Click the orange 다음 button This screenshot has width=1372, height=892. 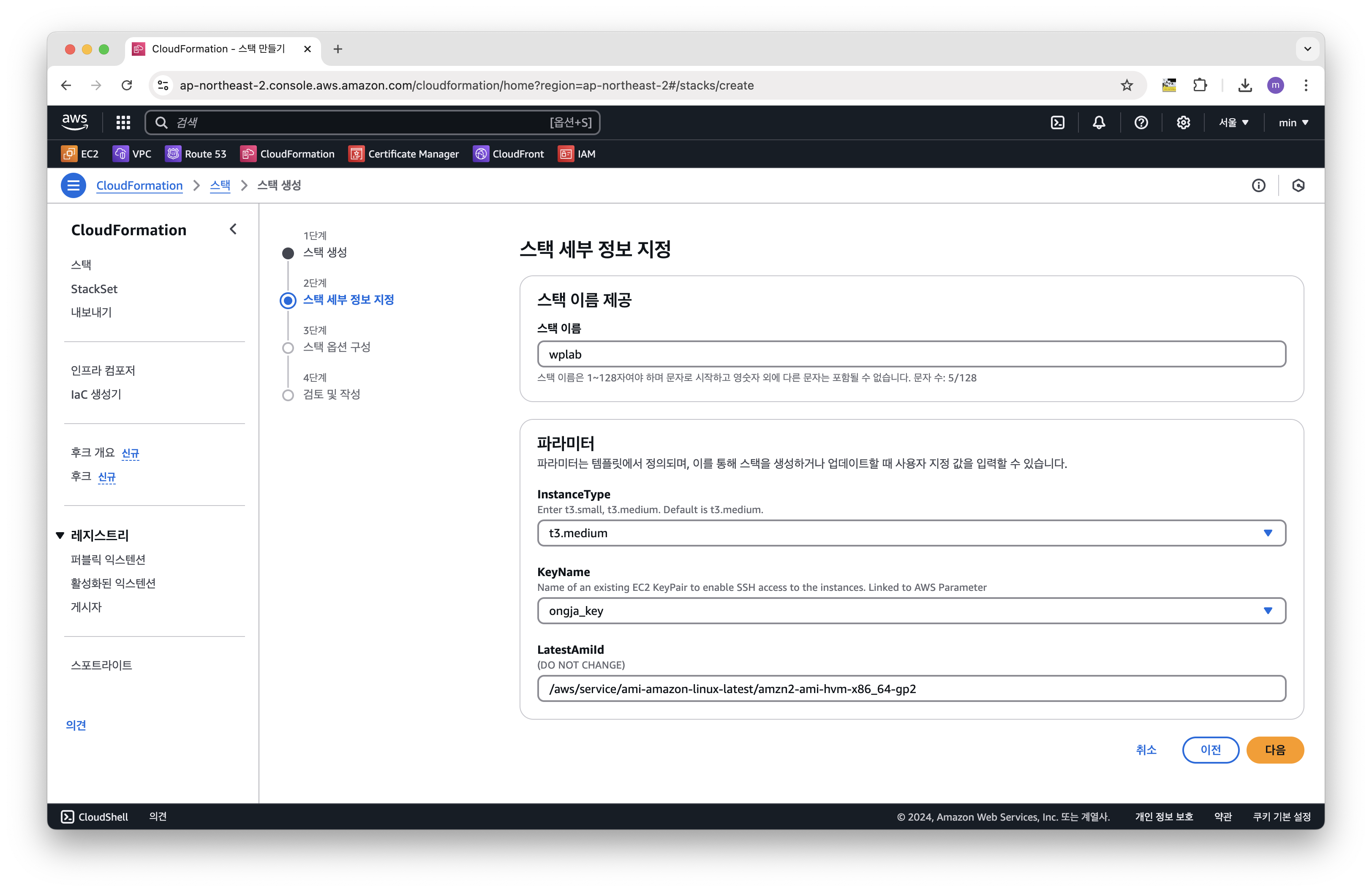coord(1274,750)
